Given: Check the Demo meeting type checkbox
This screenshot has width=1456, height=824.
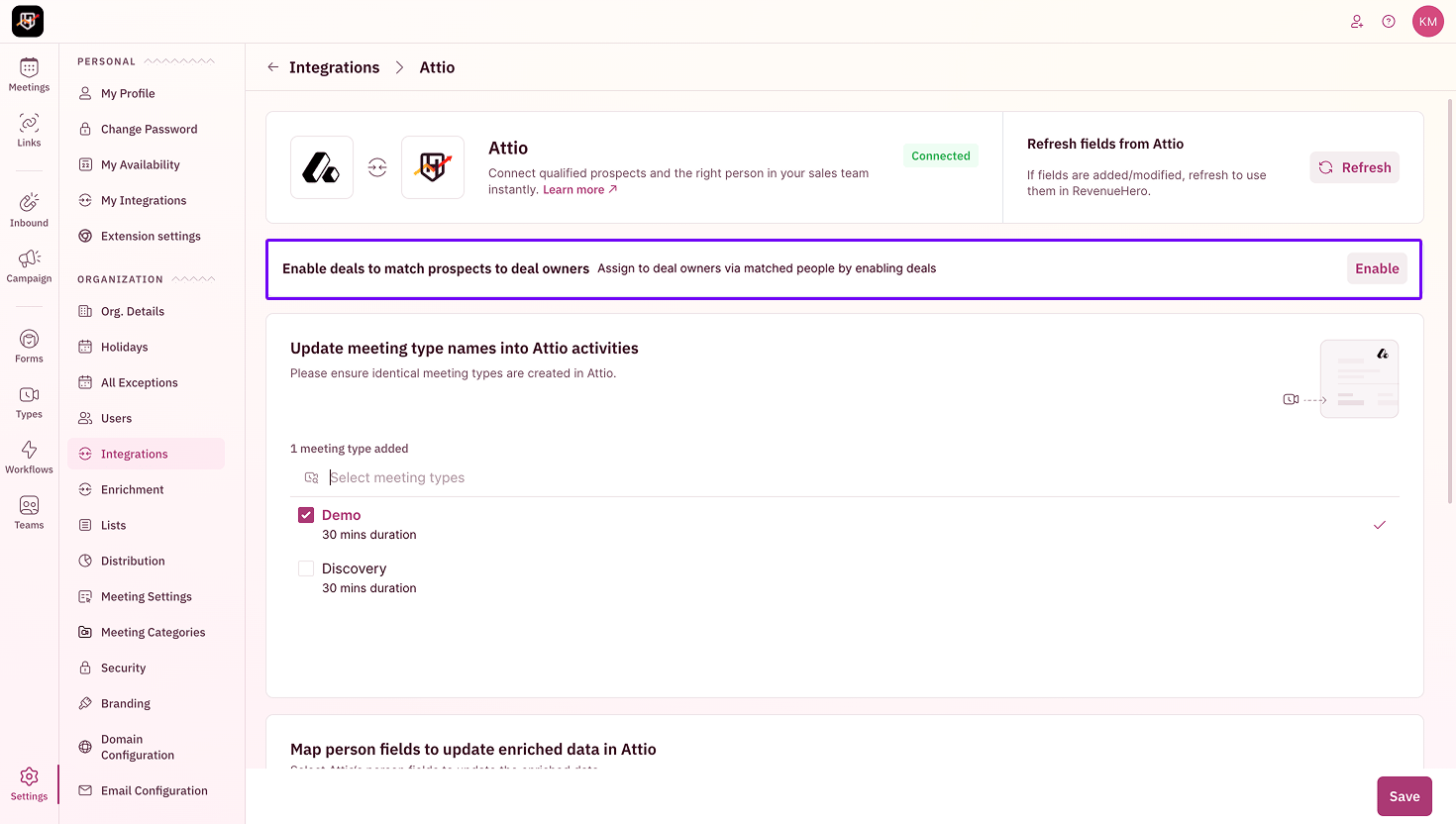Looking at the screenshot, I should coord(306,515).
